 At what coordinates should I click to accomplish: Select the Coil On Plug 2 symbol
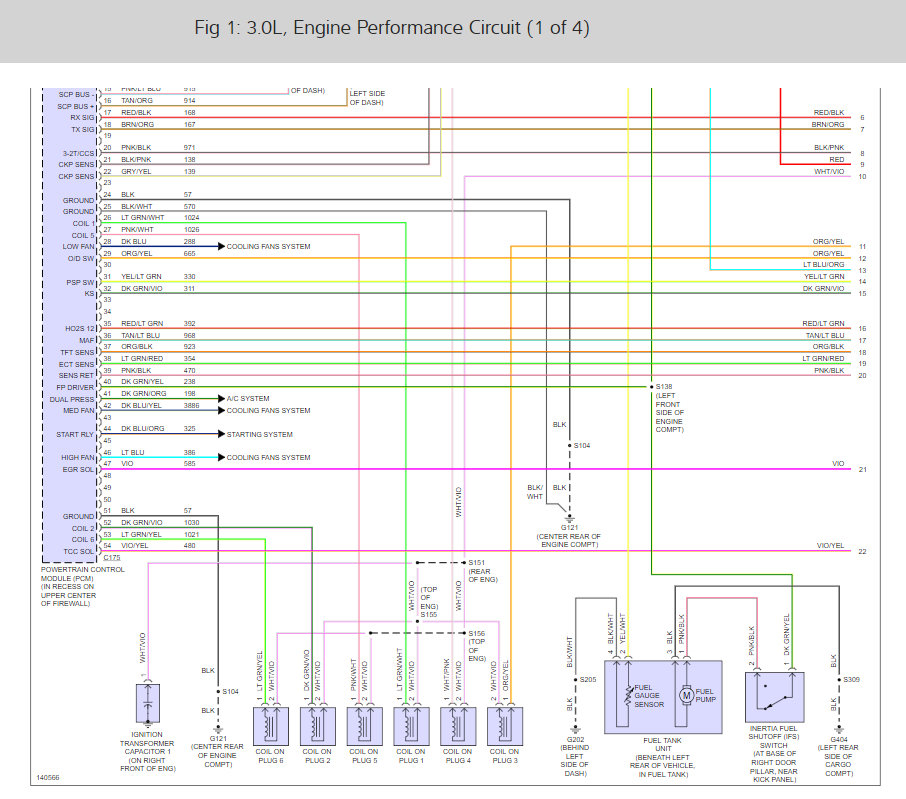[x=317, y=726]
